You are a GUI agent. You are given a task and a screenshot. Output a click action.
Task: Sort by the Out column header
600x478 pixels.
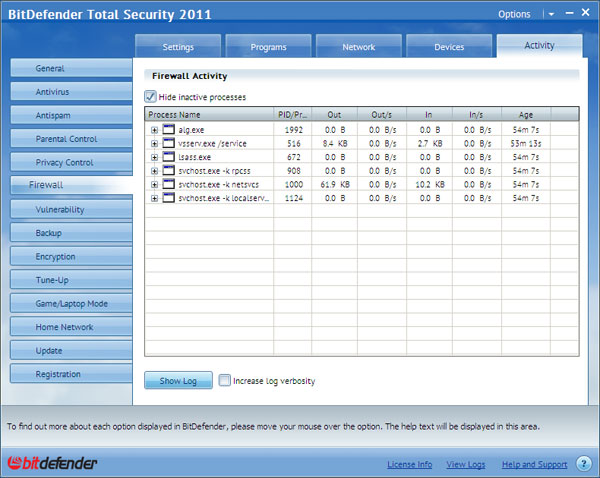click(334, 114)
